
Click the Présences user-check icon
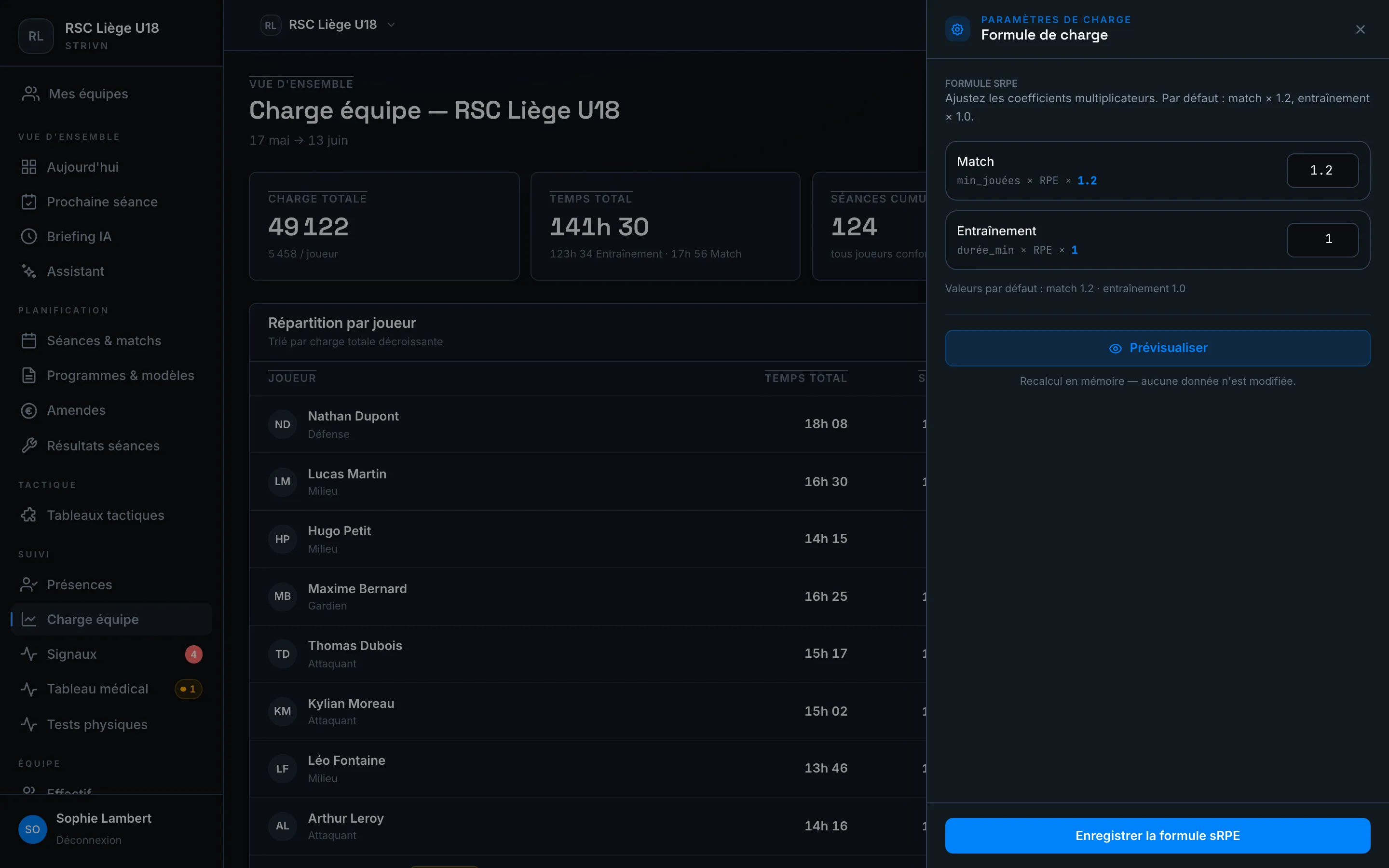coord(29,584)
